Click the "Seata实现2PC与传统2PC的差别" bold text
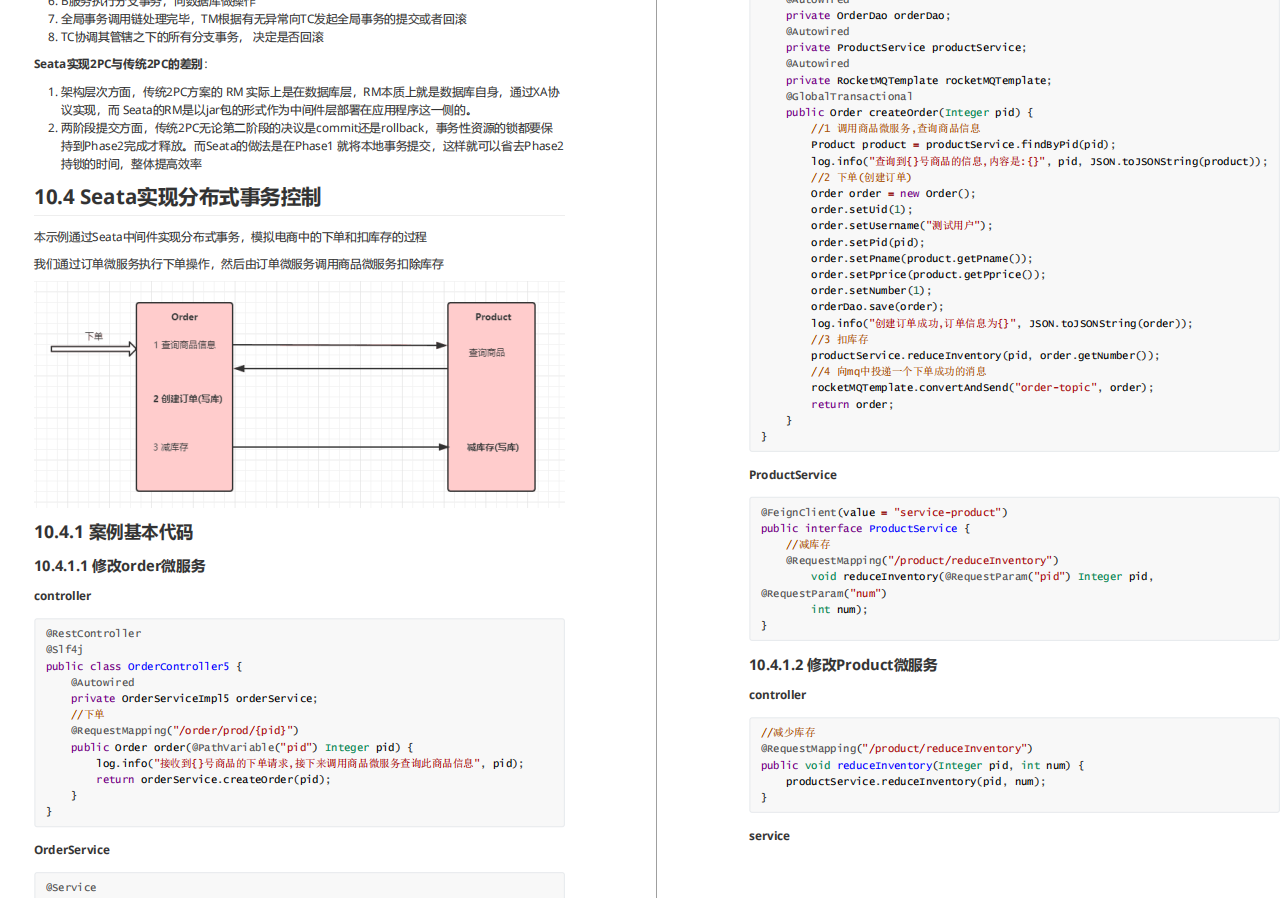Image resolution: width=1285 pixels, height=898 pixels. coord(118,64)
